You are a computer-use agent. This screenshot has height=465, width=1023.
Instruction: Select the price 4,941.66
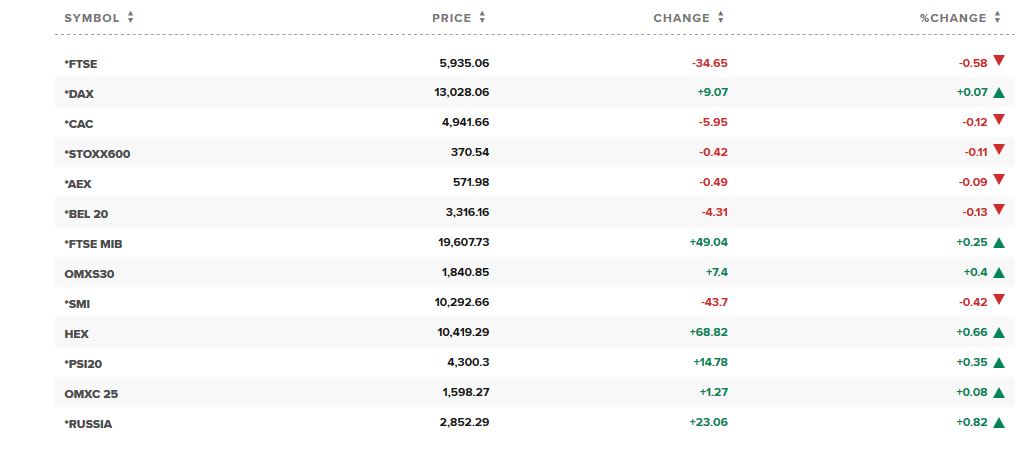[465, 123]
